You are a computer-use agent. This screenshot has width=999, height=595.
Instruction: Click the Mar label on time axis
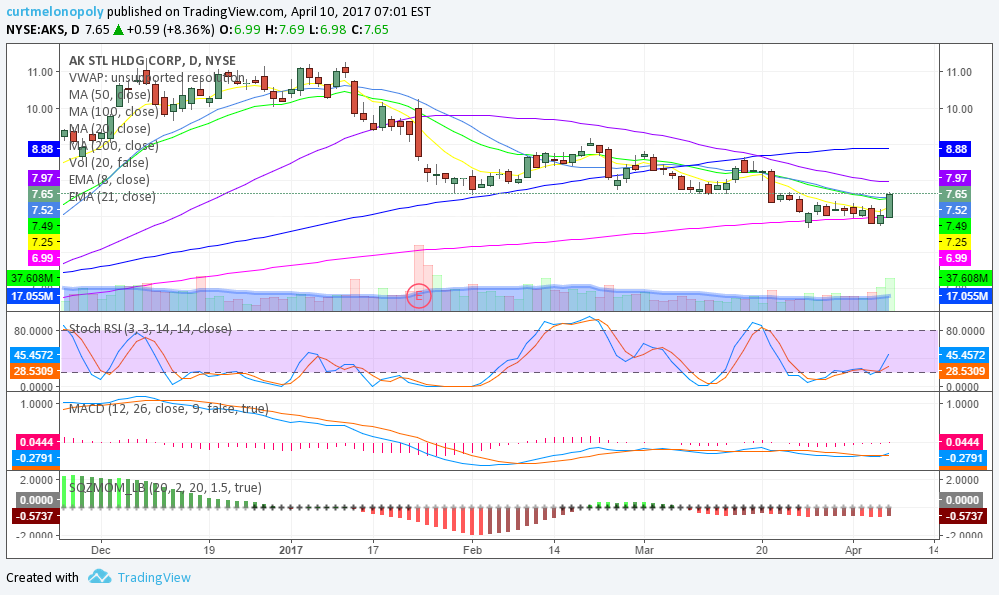644,550
